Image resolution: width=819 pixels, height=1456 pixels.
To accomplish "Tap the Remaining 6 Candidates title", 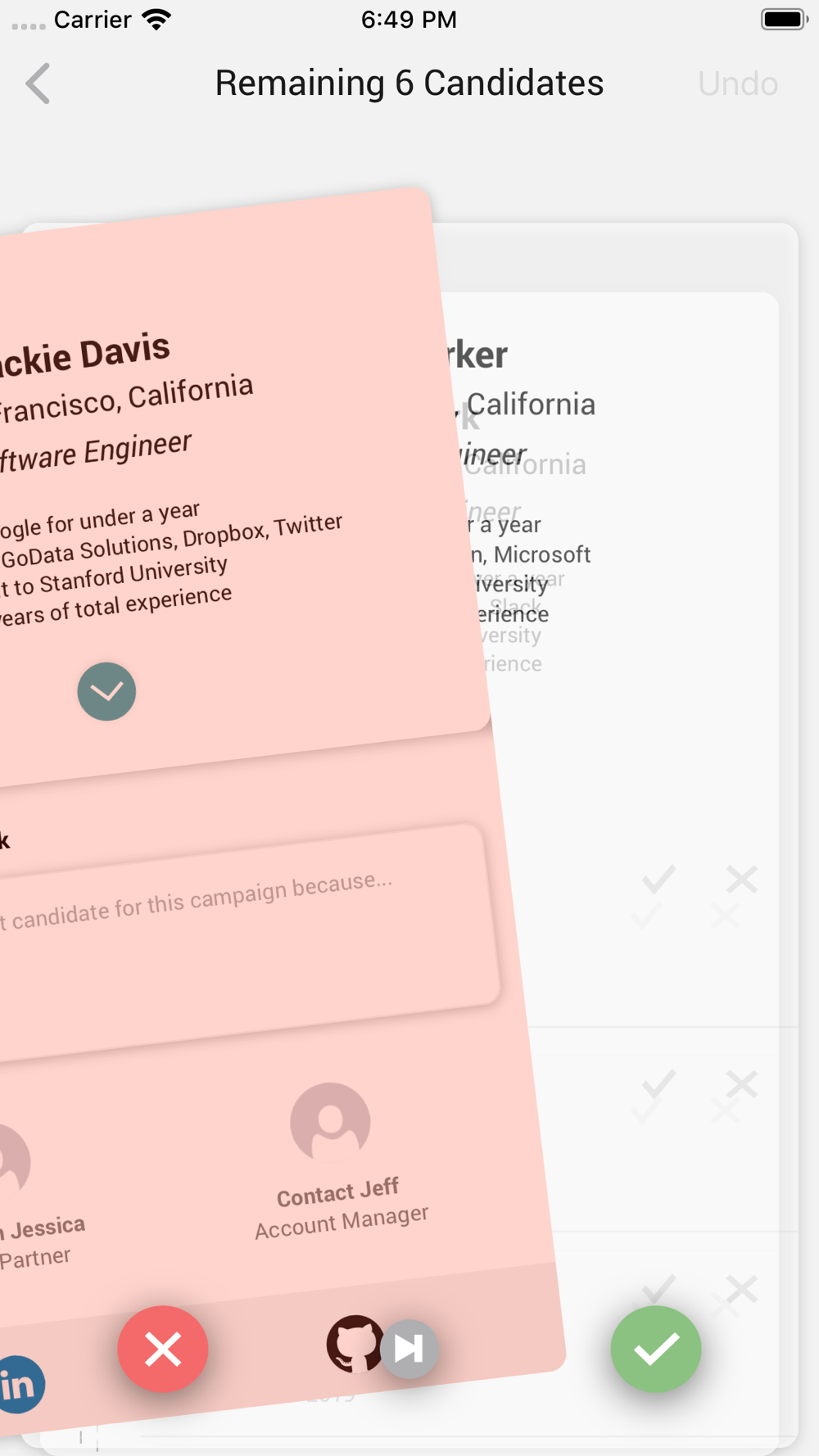I will [x=409, y=84].
